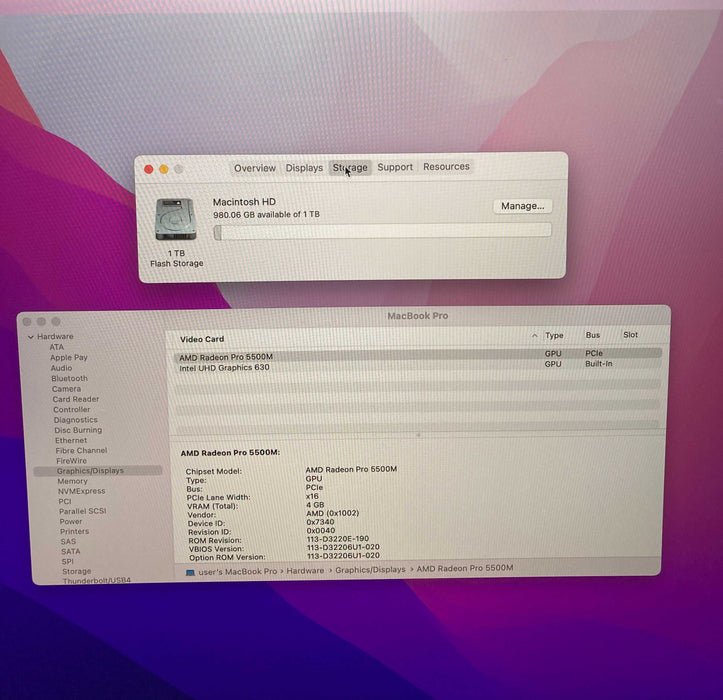This screenshot has height=700, width=723.
Task: Click user's MacBook Pro in path bar
Action: tap(237, 571)
